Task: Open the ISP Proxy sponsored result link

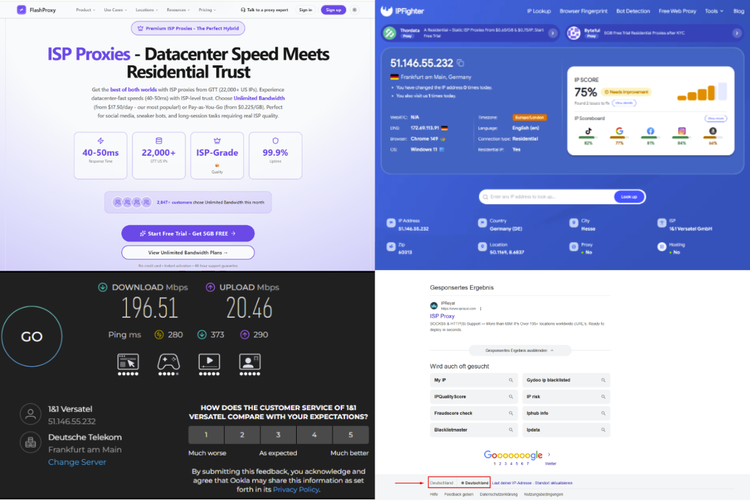Action: coord(442,316)
